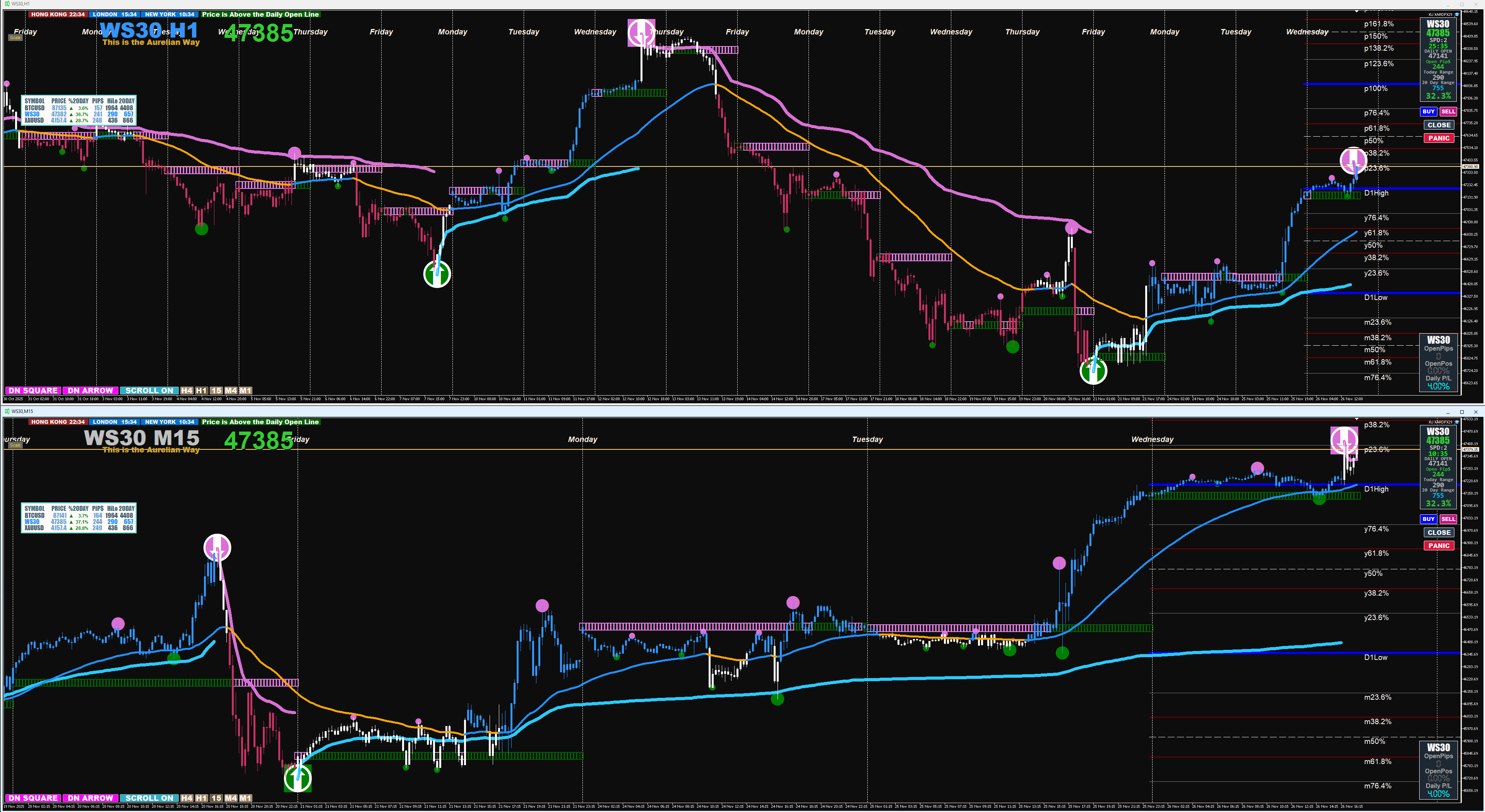Click green up-arrow signal circle at M15 Friday low

[x=298, y=778]
